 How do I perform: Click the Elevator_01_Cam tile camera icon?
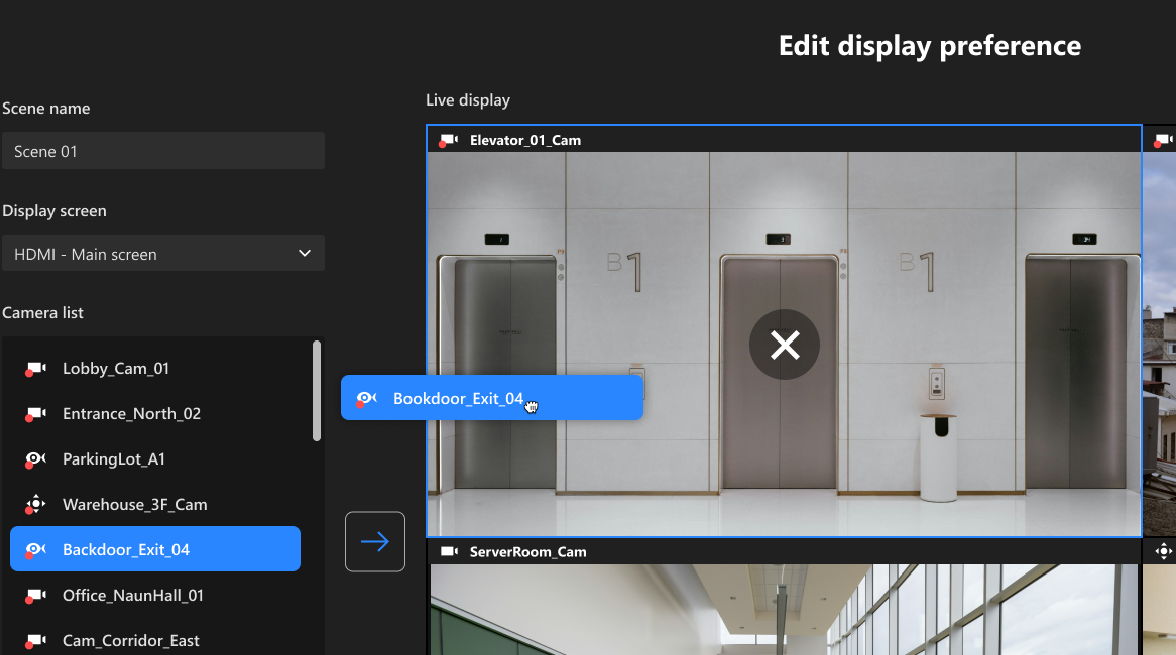pyautogui.click(x=449, y=140)
